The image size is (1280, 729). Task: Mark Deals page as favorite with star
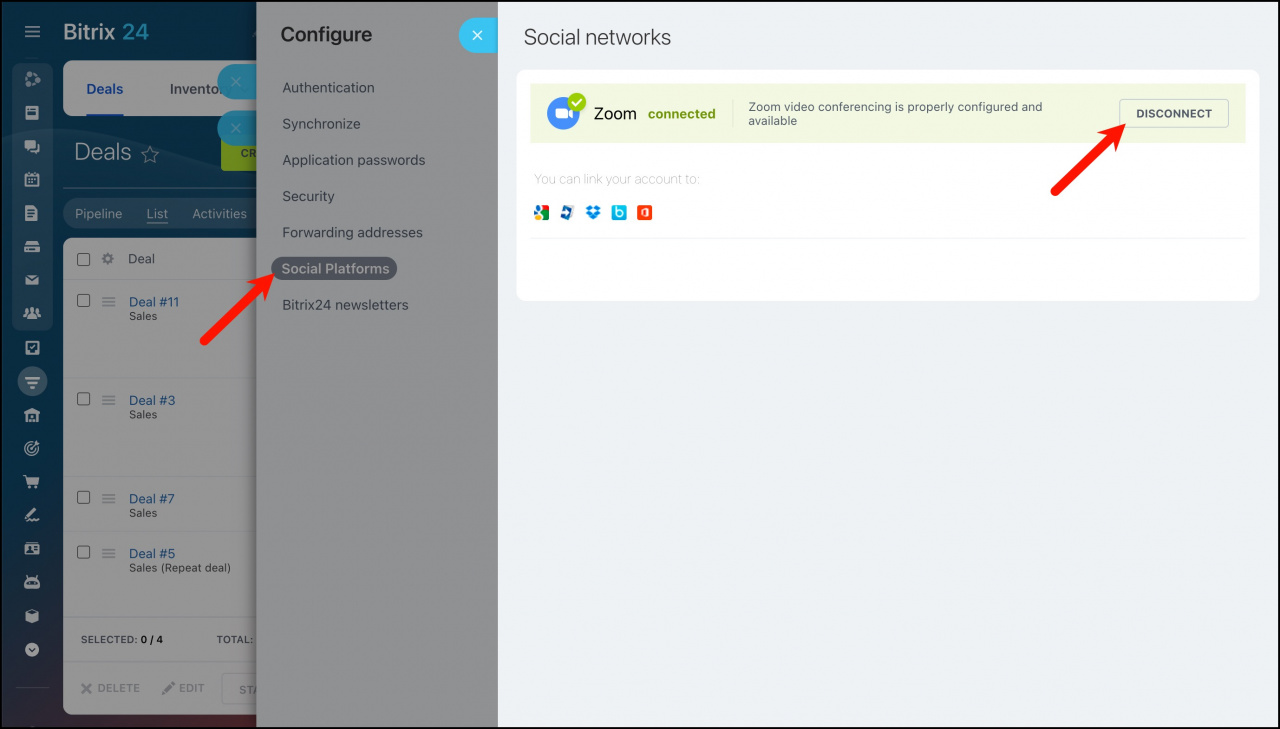pyautogui.click(x=150, y=154)
